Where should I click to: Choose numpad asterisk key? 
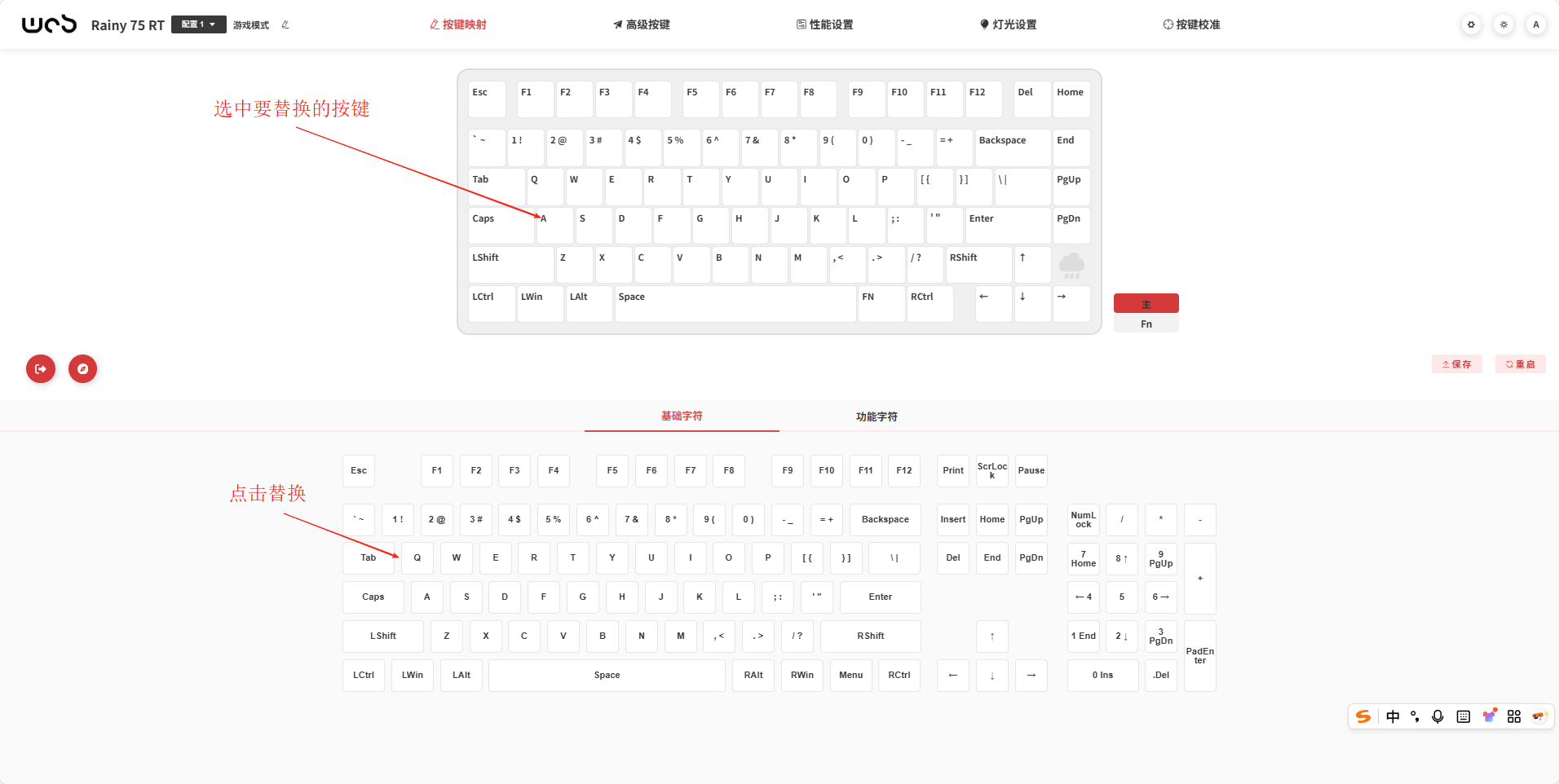(1161, 519)
